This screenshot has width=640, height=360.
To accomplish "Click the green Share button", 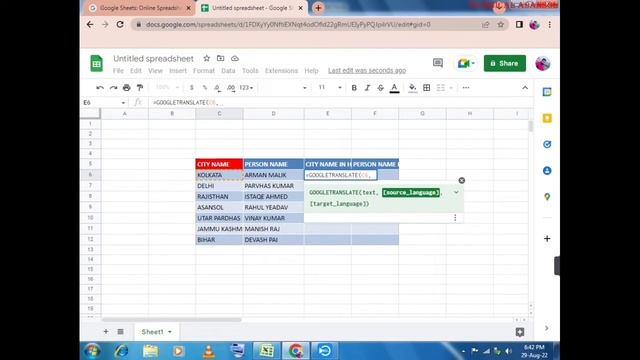I will pos(505,63).
